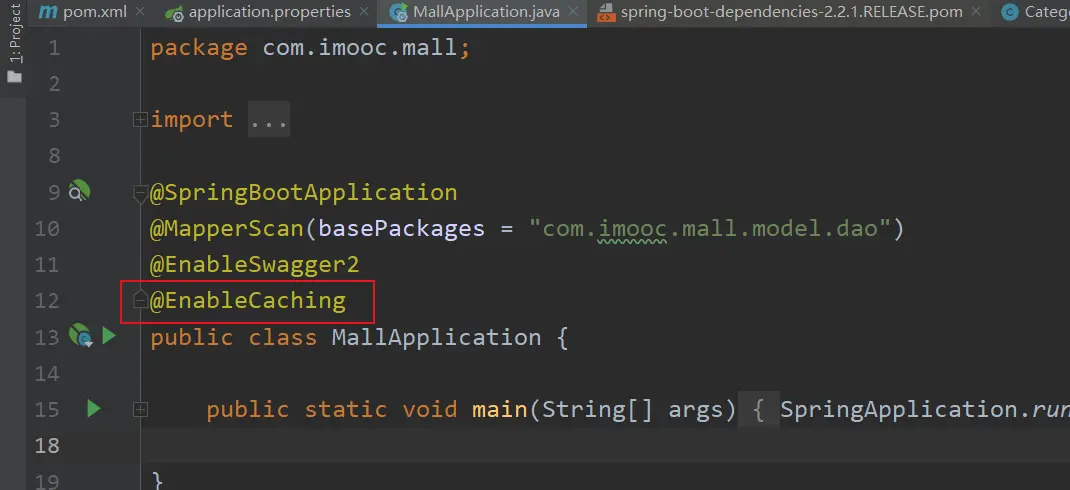The width and height of the screenshot is (1070, 490).
Task: Close the pom.xml tab
Action: [x=140, y=12]
